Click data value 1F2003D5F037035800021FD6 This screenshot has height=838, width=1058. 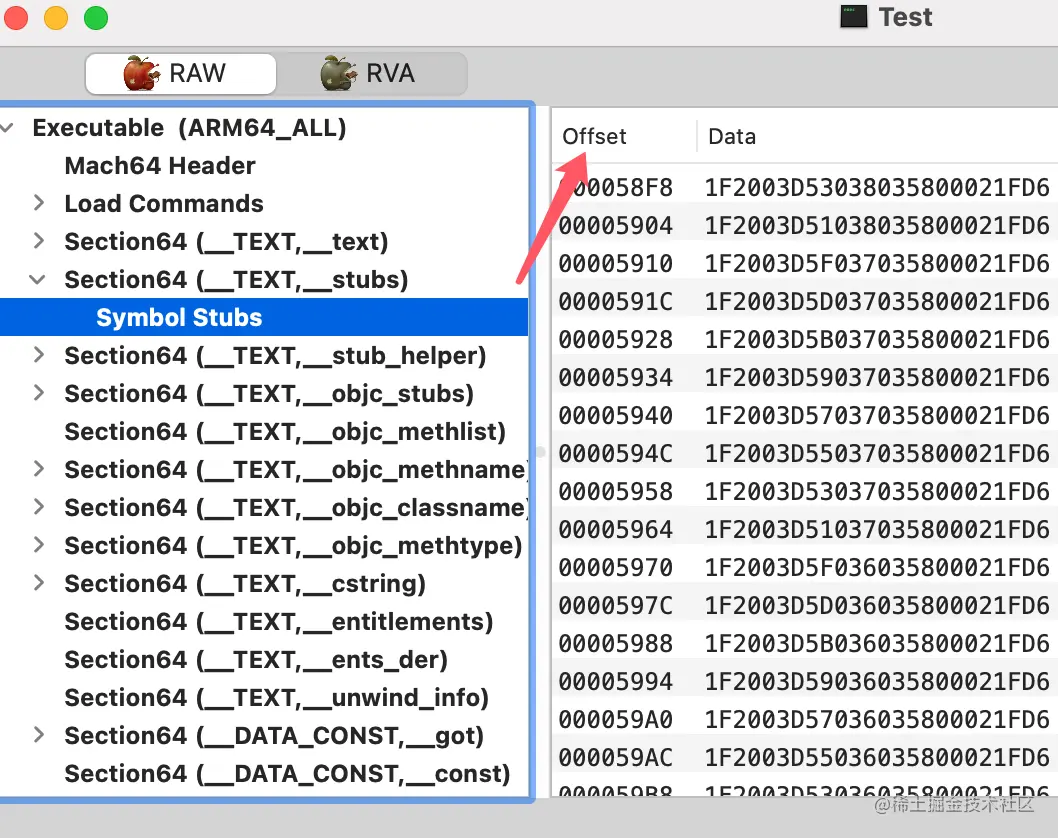(x=877, y=263)
